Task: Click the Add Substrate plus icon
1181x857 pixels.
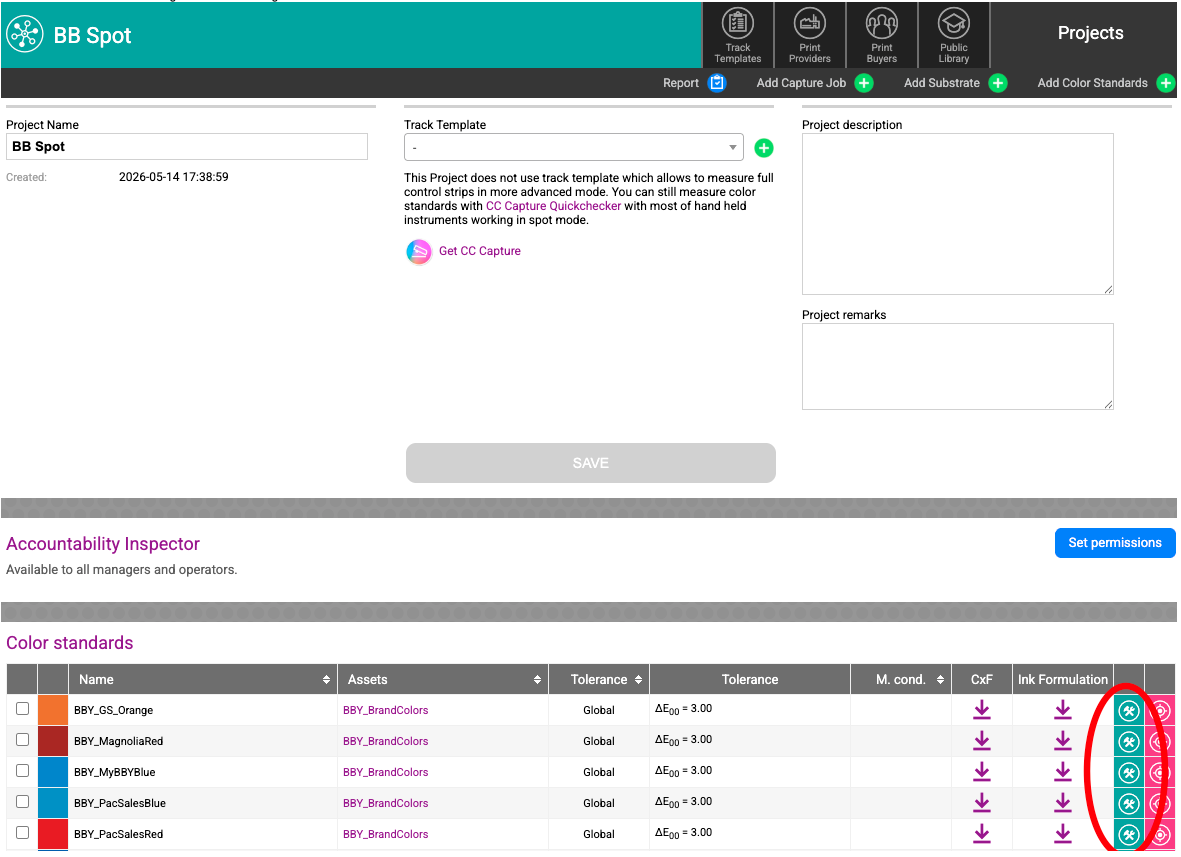Action: [x=998, y=83]
